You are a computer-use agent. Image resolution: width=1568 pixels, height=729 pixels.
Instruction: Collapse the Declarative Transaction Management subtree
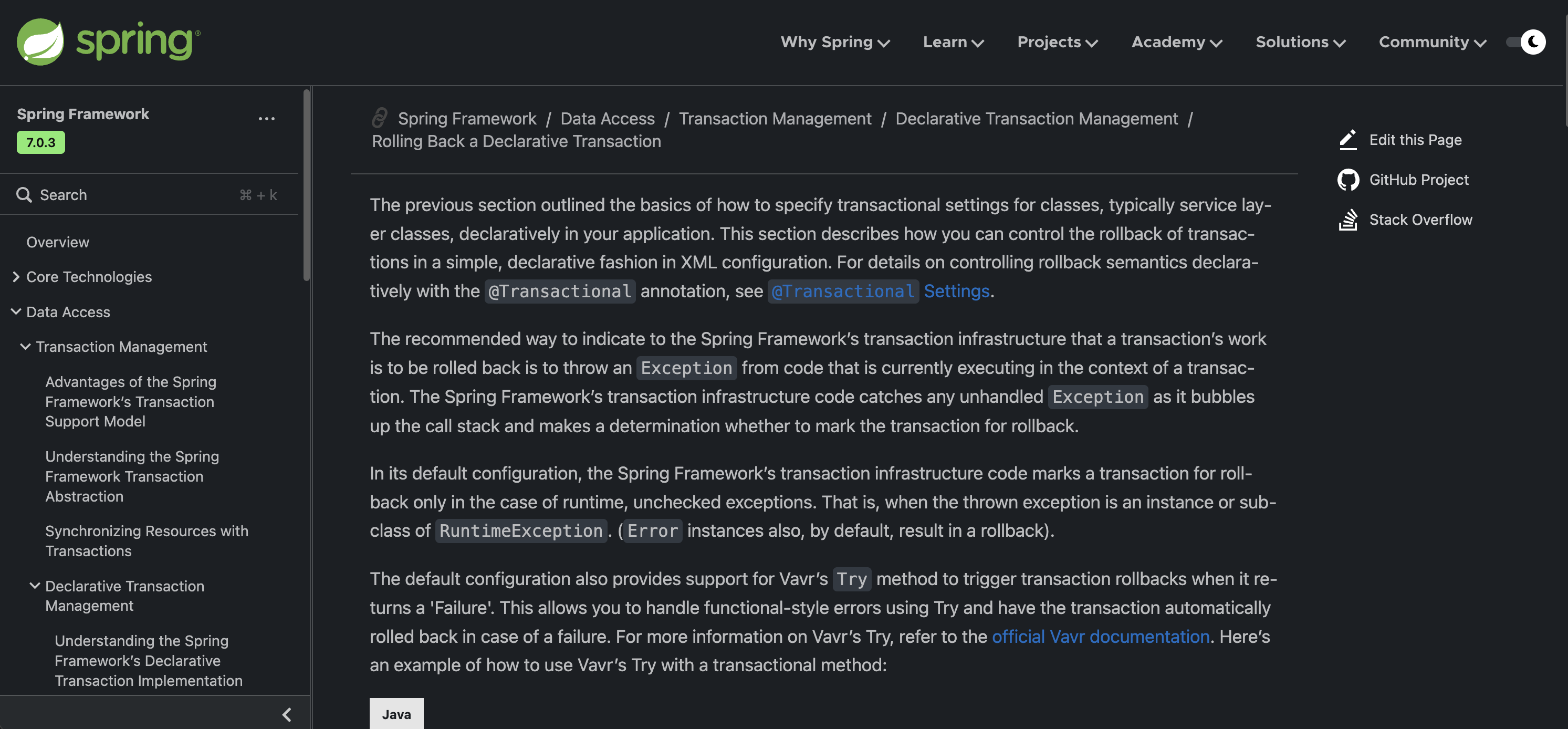35,586
